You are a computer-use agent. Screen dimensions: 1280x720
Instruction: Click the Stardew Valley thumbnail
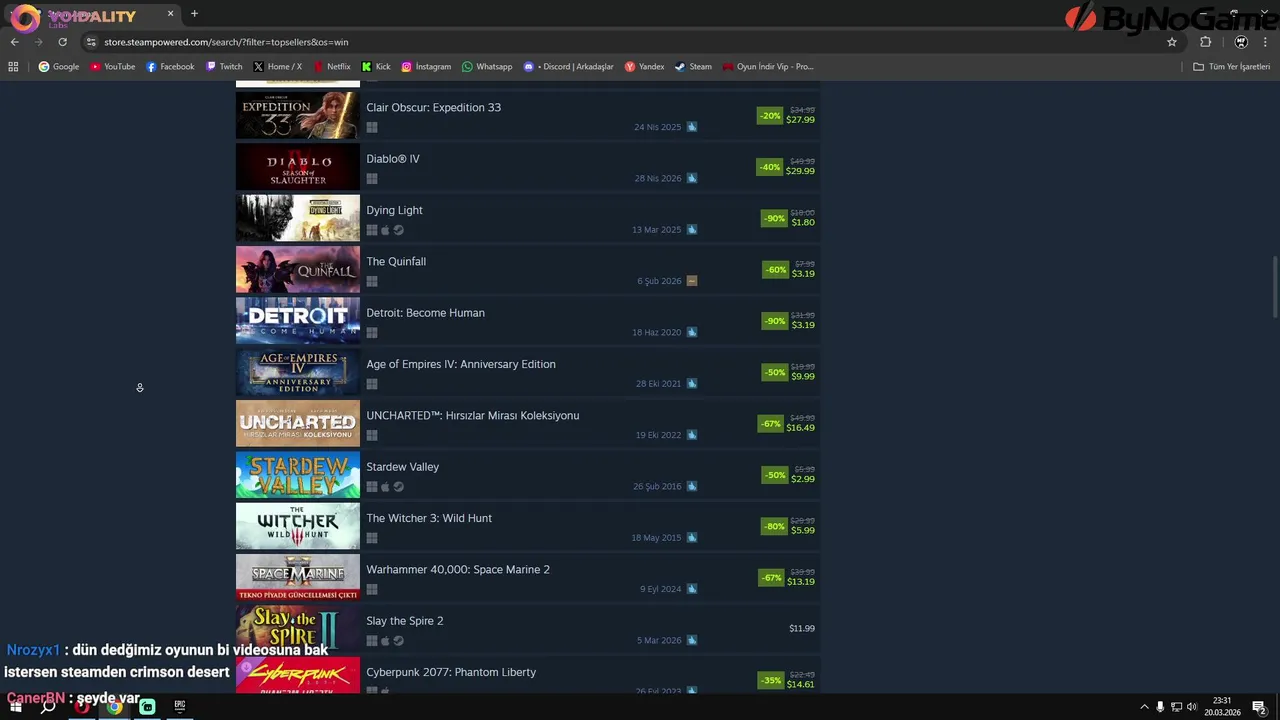click(298, 475)
